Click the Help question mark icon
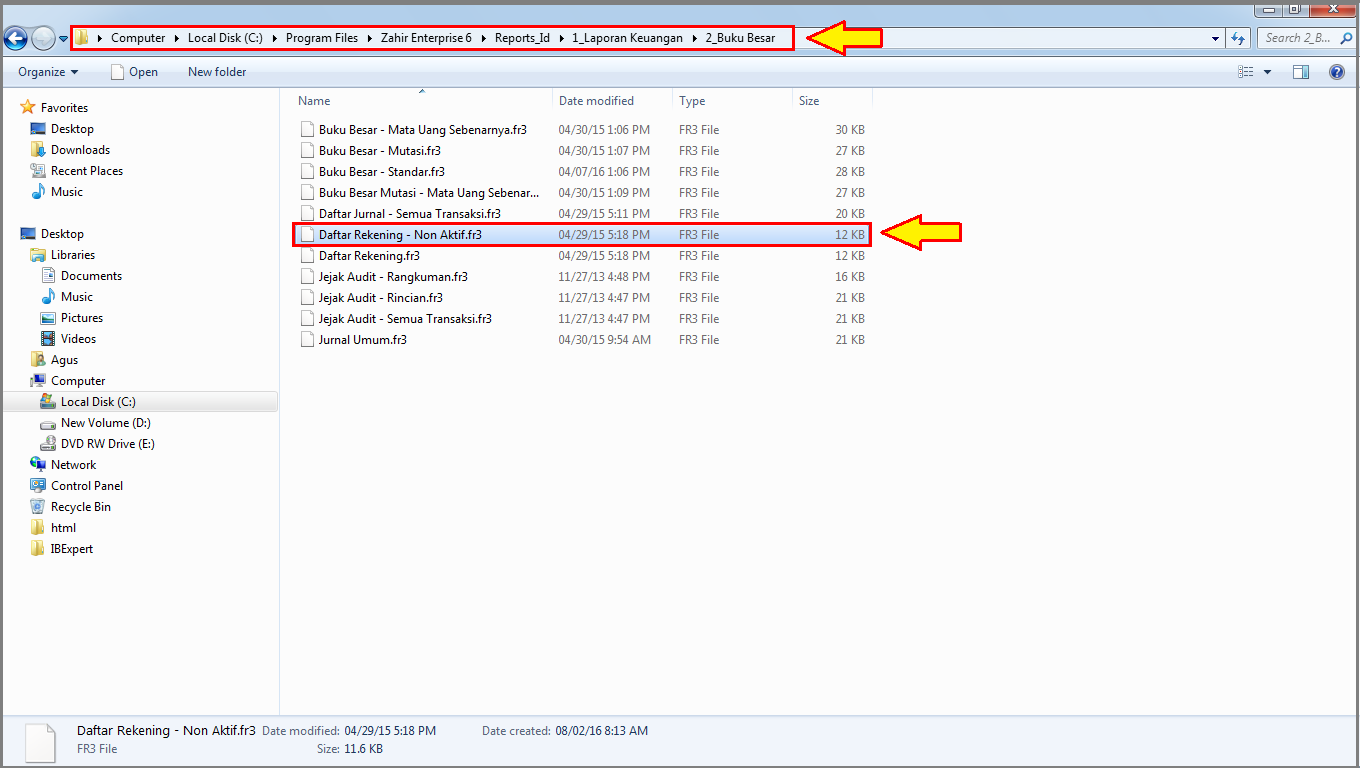 [1336, 72]
